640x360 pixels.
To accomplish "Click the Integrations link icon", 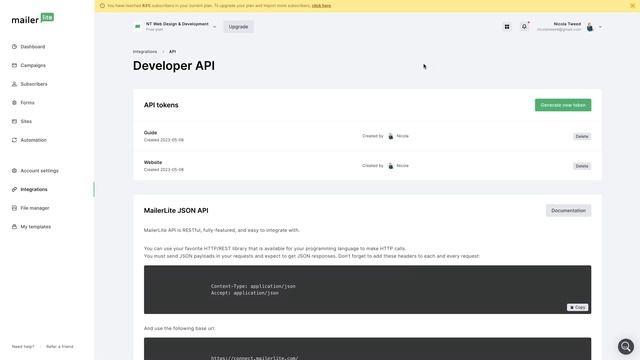I will pyautogui.click(x=14, y=189).
